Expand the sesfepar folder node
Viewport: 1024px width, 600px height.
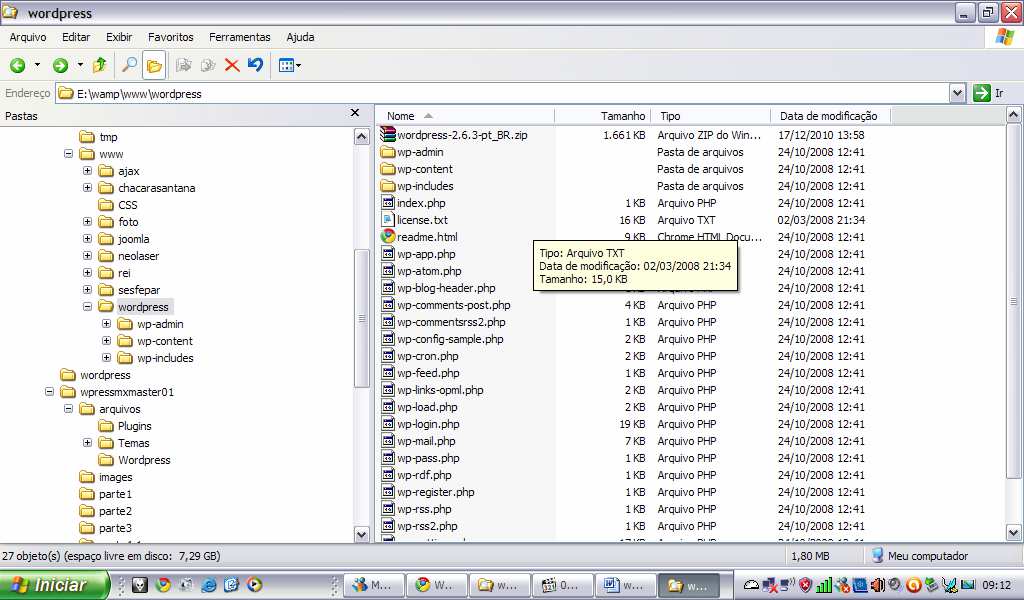[x=88, y=290]
